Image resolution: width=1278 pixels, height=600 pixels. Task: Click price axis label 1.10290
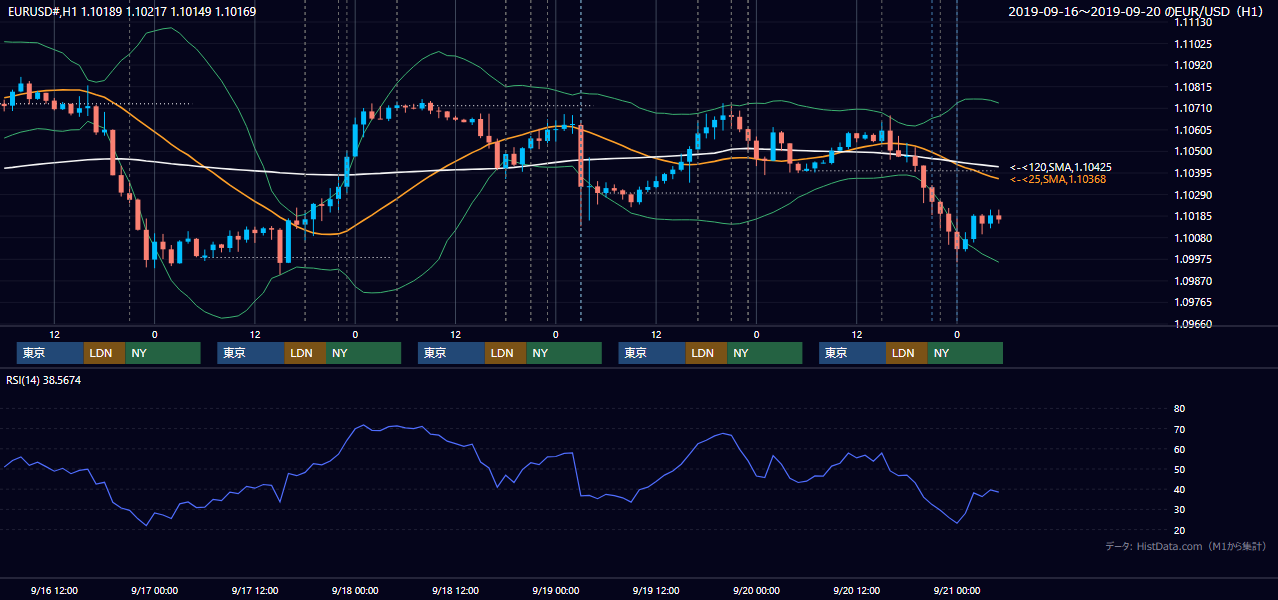[x=1194, y=195]
